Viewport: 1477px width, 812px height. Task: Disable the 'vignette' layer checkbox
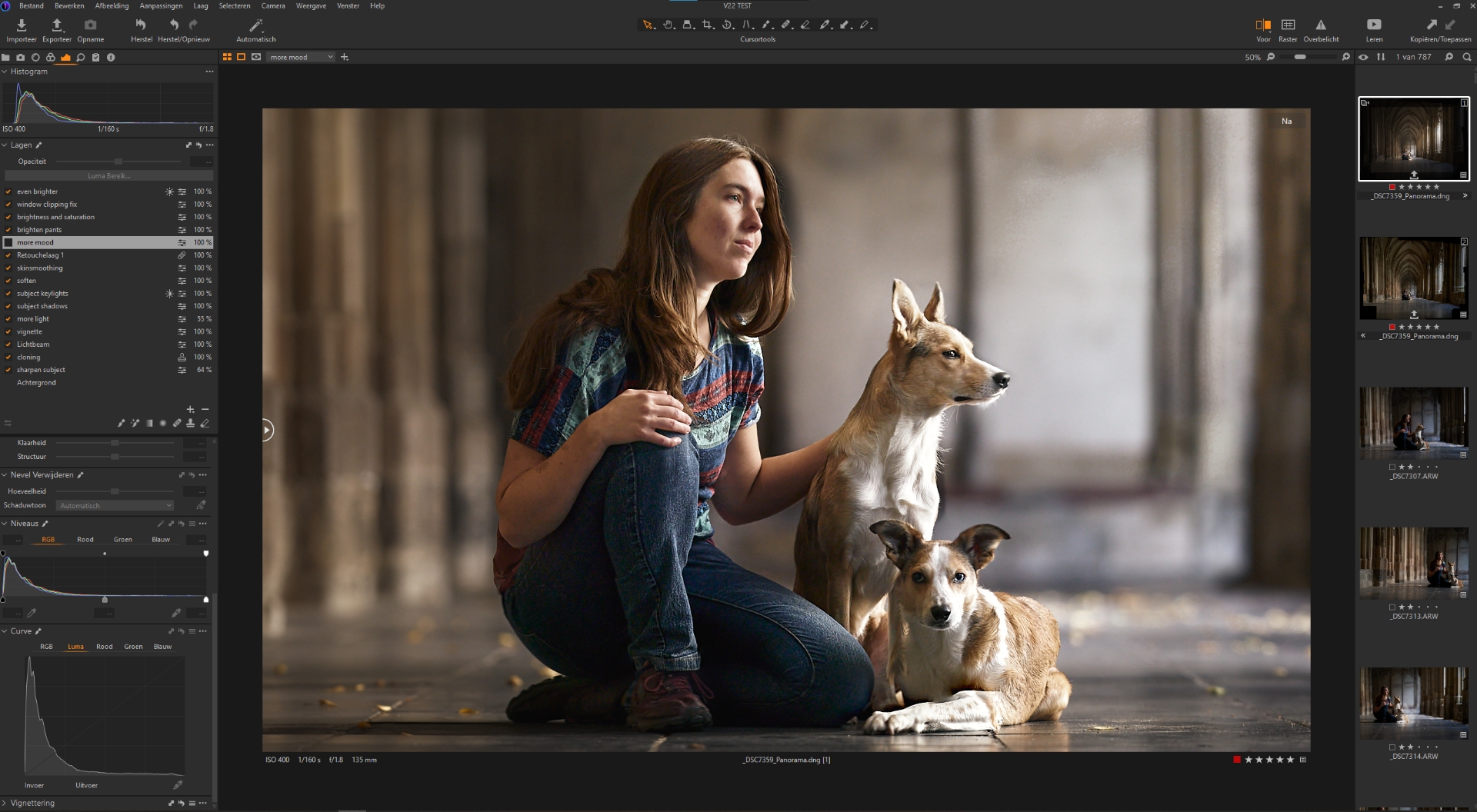coord(8,332)
